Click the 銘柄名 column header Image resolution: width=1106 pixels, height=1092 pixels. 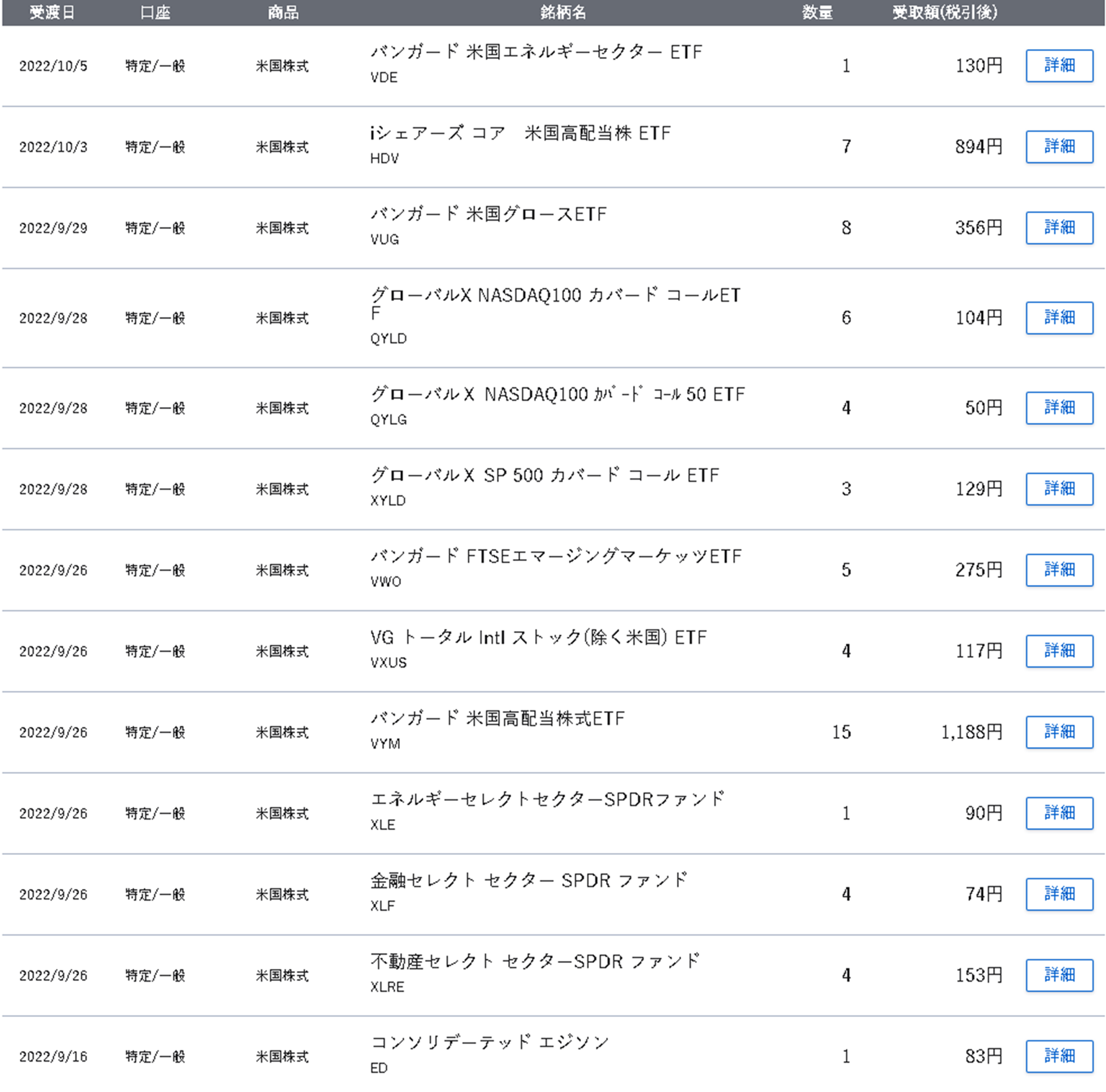pos(562,12)
